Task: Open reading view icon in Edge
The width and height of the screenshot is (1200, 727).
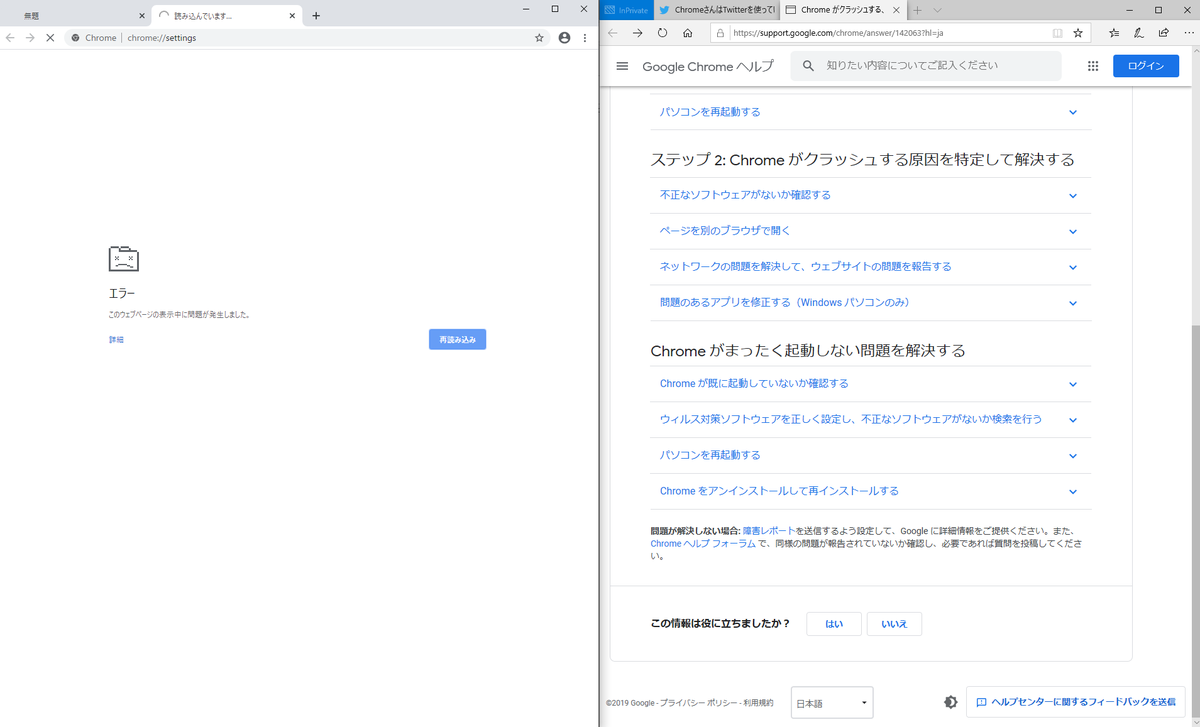Action: tap(1057, 33)
